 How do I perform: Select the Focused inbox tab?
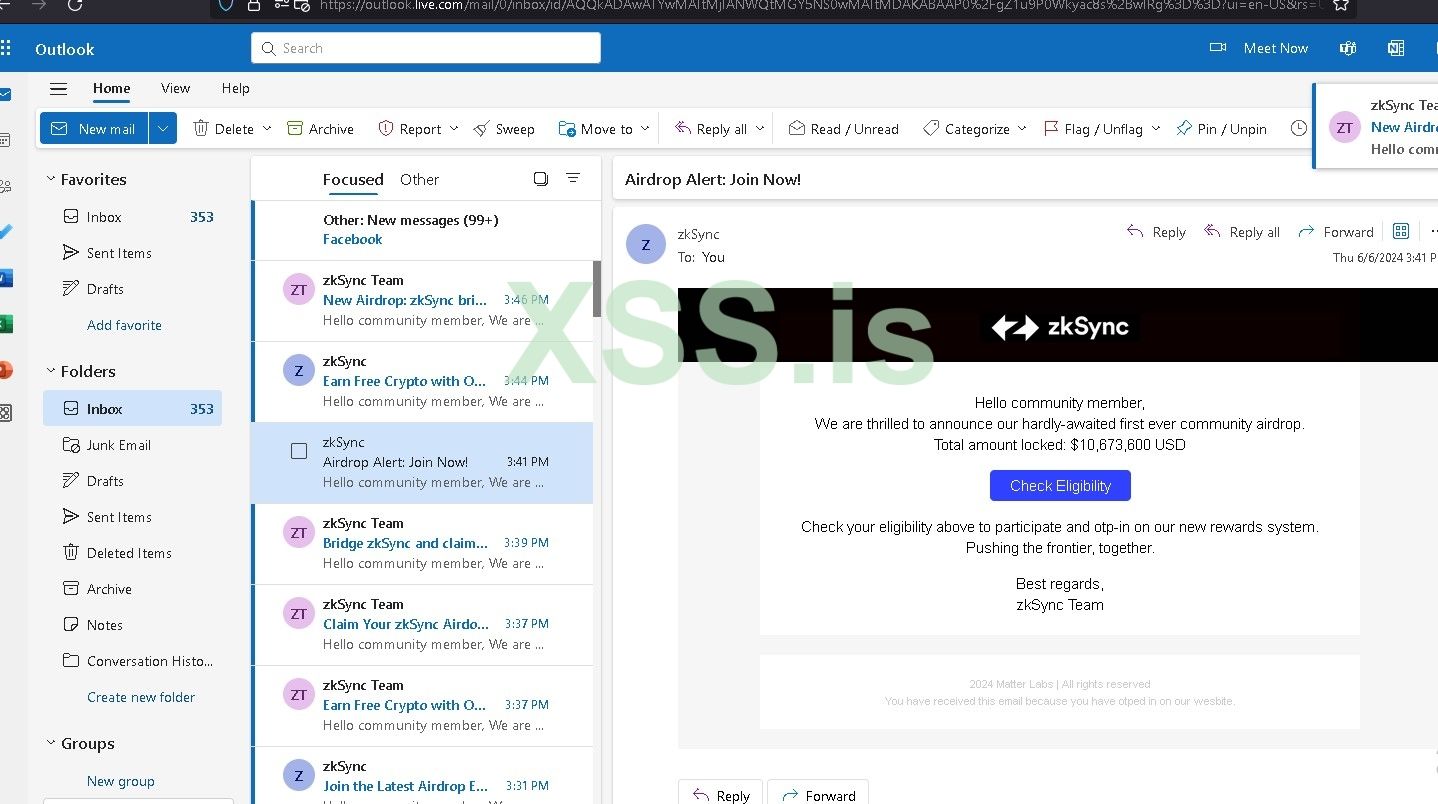click(x=353, y=179)
